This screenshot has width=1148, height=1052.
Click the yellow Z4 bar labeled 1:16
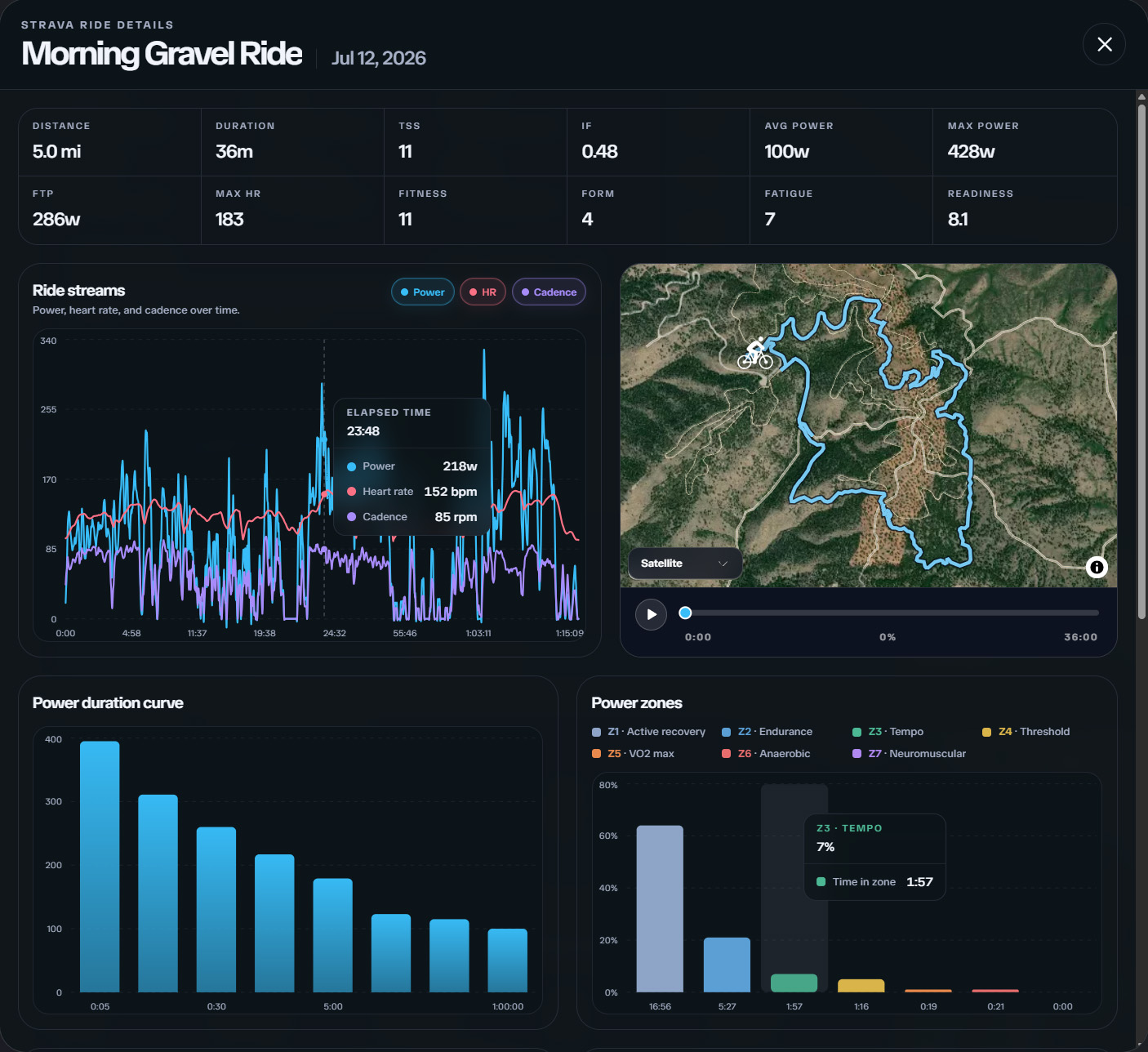point(861,986)
